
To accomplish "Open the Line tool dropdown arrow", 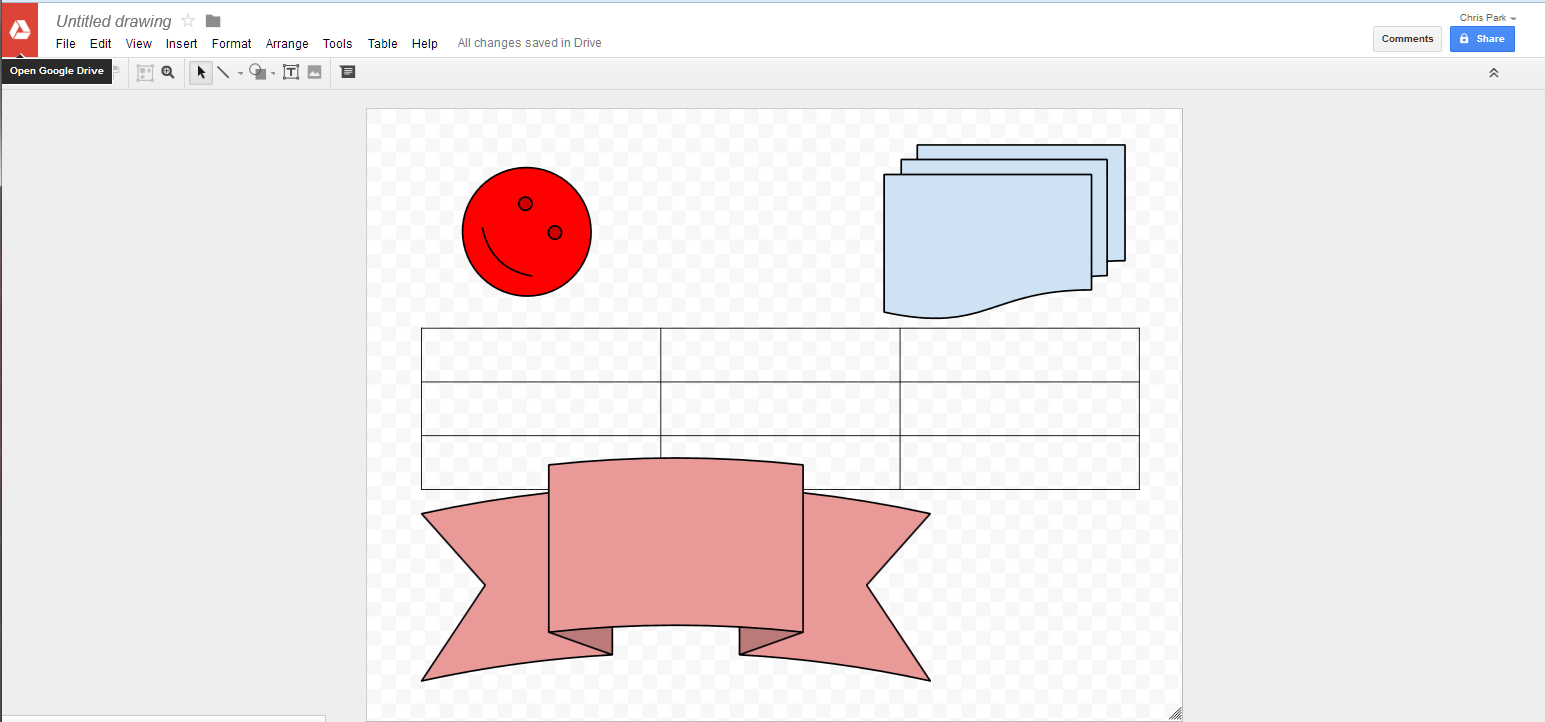I will click(x=238, y=74).
